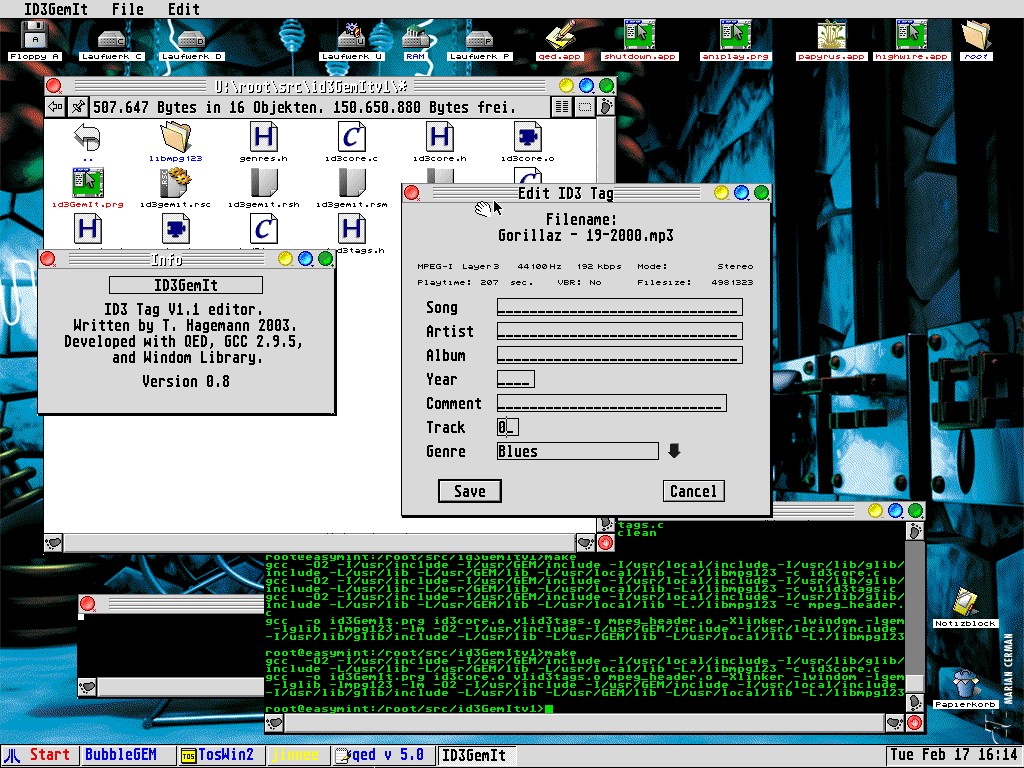
Task: Select the id3gemit.rsm file icon
Action: click(351, 188)
